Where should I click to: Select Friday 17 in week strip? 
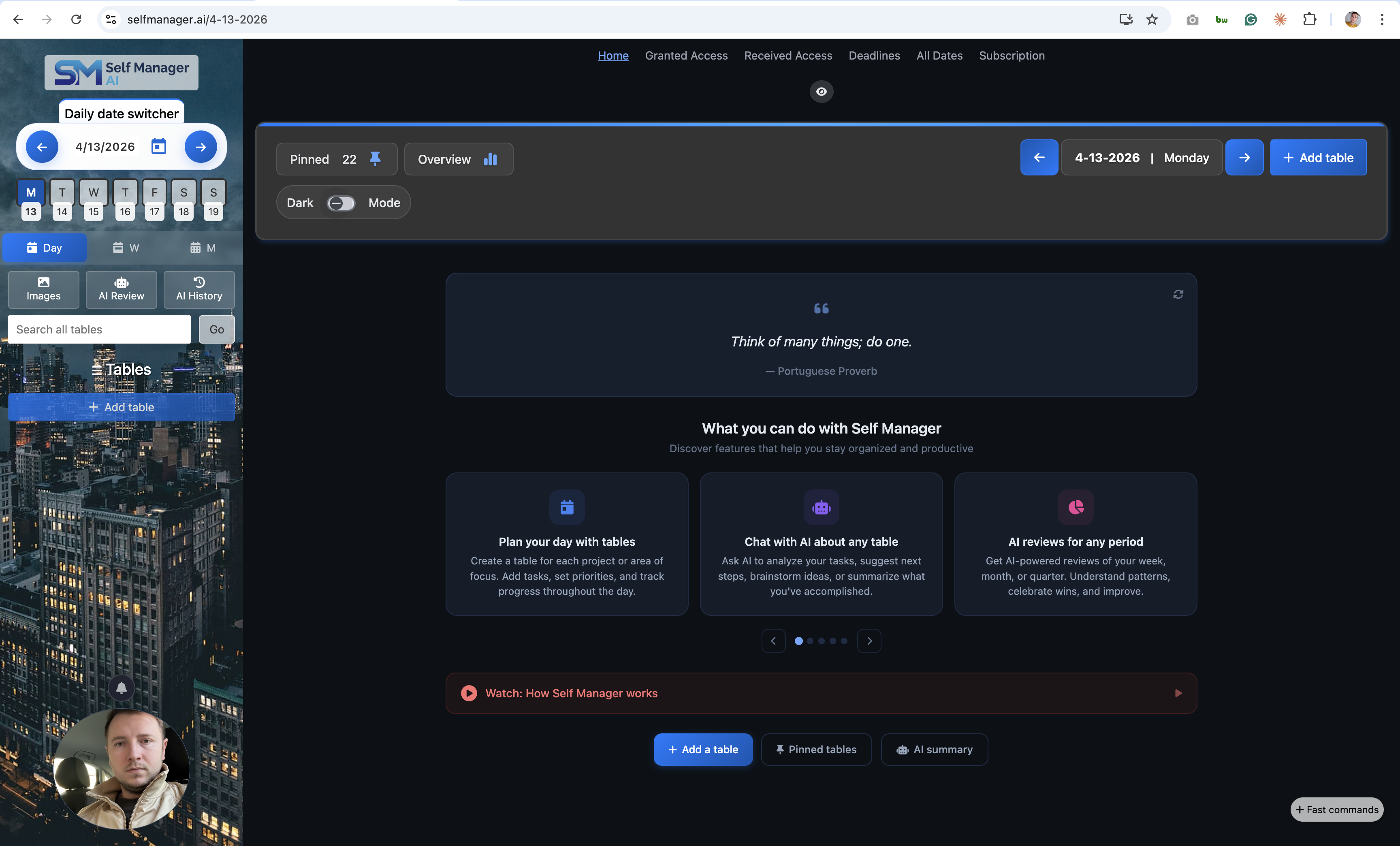click(x=155, y=201)
